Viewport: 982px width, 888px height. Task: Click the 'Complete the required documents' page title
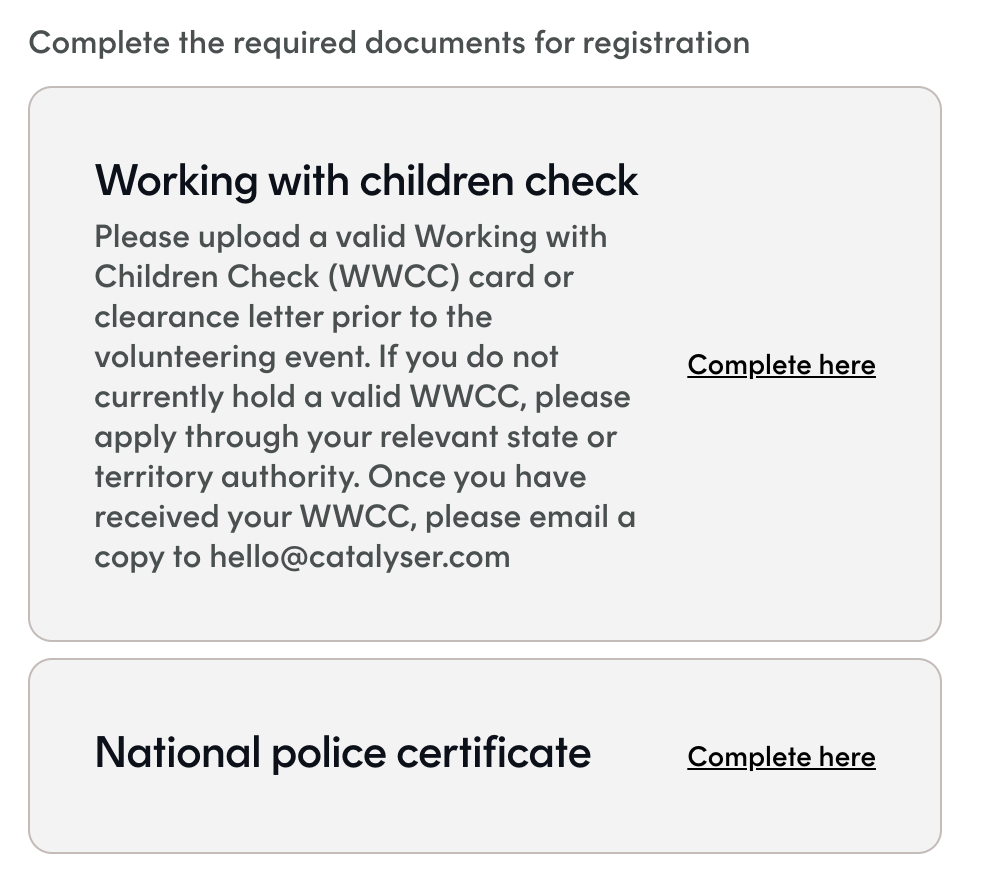(389, 43)
